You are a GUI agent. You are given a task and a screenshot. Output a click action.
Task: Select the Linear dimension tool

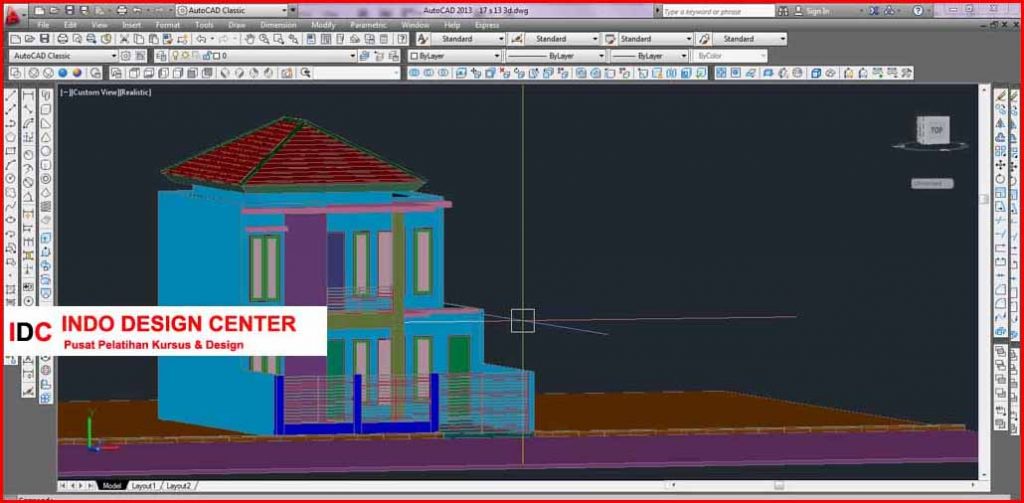coord(29,96)
